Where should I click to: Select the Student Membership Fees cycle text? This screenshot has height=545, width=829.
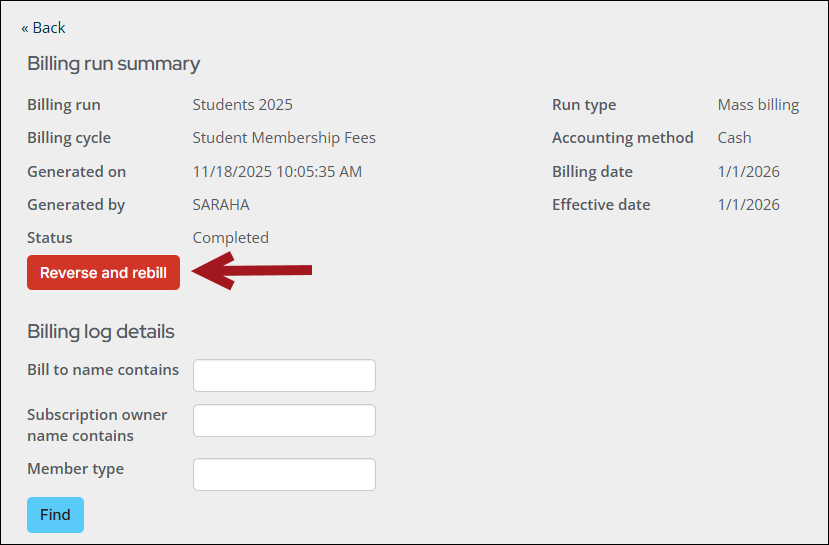click(284, 138)
